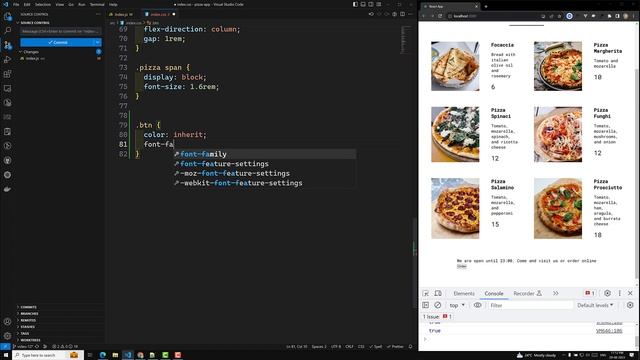The image size is (640, 360).
Task: Switch to index.js editor tab
Action: pos(122,14)
